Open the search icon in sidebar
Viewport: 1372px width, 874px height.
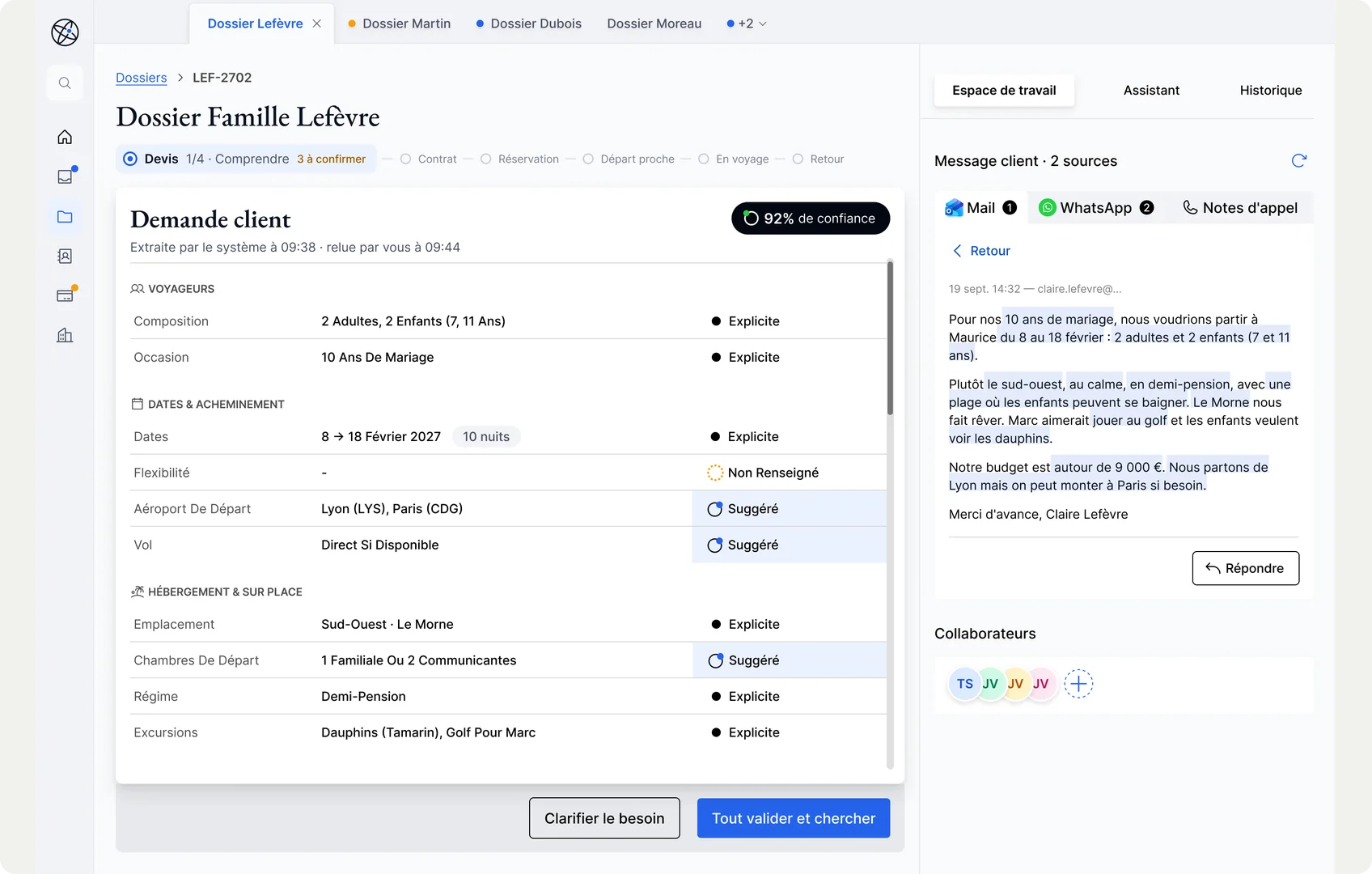tap(65, 83)
